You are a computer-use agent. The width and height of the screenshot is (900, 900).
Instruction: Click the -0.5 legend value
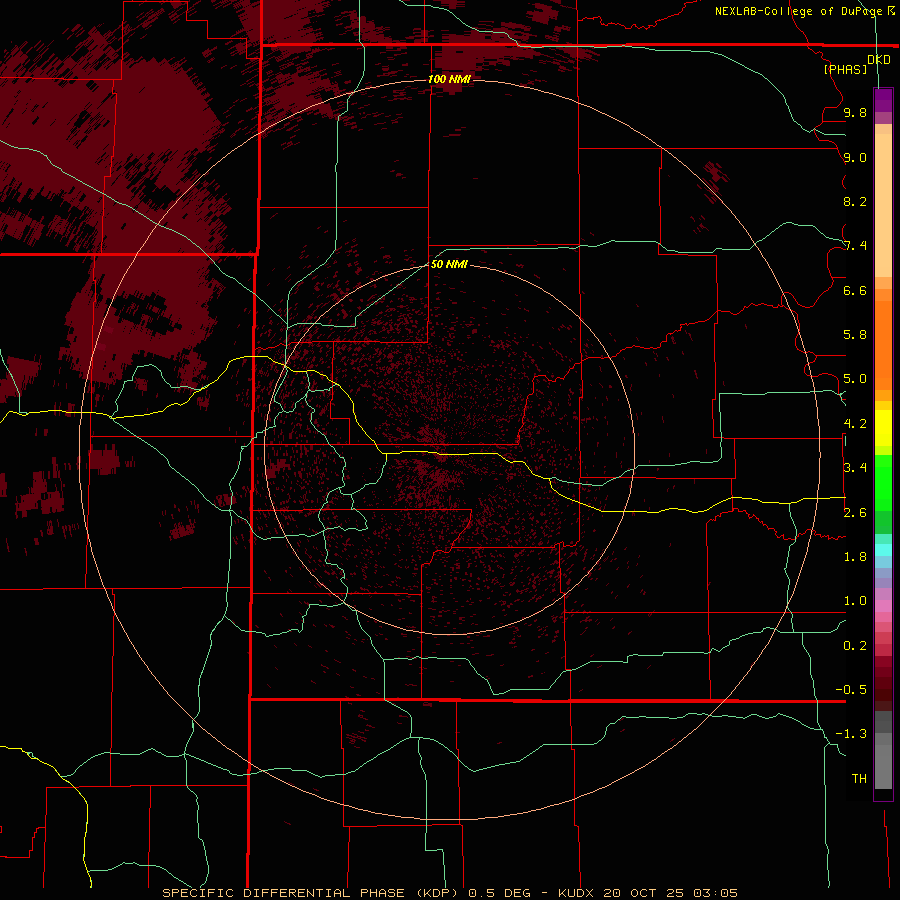(851, 690)
